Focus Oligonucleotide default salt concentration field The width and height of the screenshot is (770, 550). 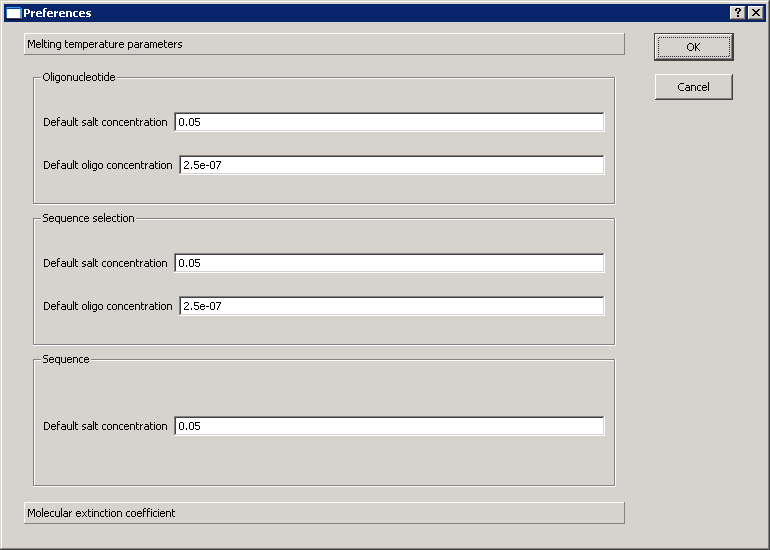click(389, 122)
